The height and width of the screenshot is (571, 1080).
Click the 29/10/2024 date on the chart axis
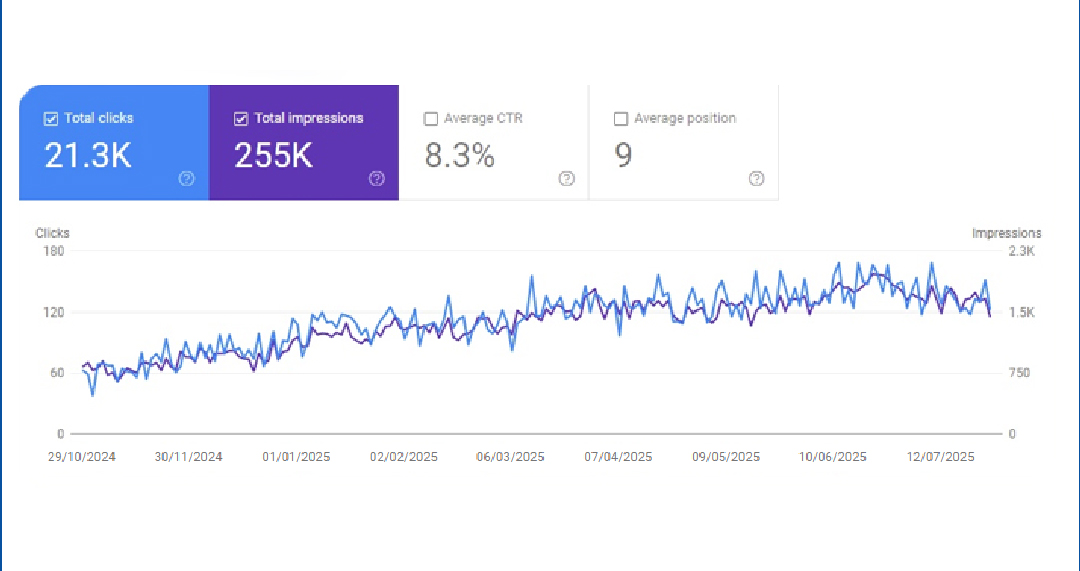tap(84, 457)
